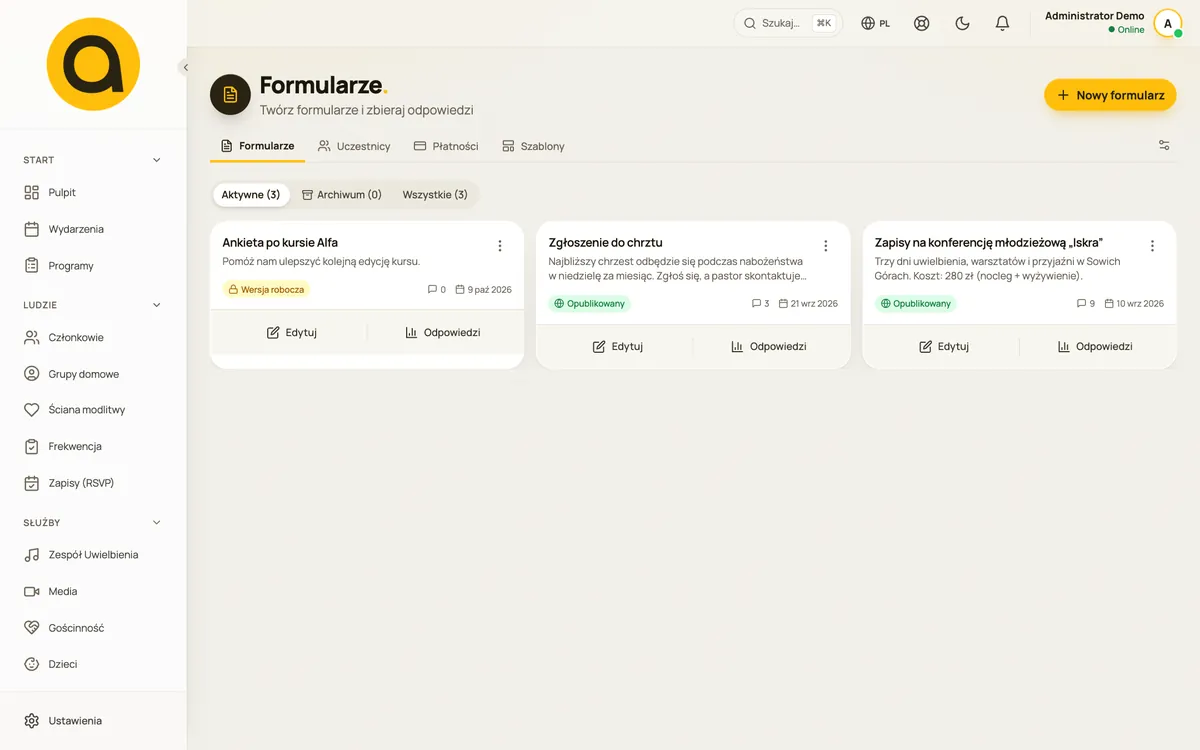The image size is (1200, 750).
Task: Switch language using the PL globe button
Action: (x=876, y=23)
